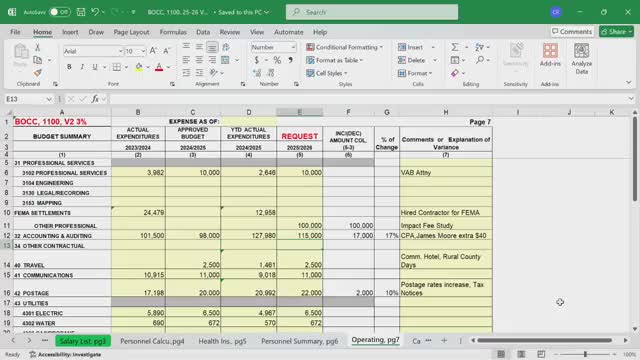
Task: Select the Format Painter brush
Action: tap(38, 73)
